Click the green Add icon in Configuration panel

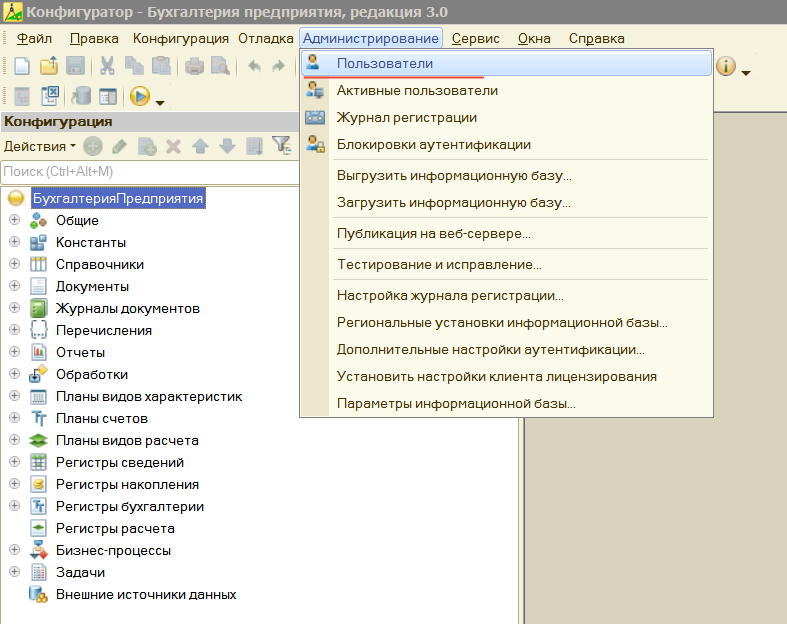tap(93, 147)
